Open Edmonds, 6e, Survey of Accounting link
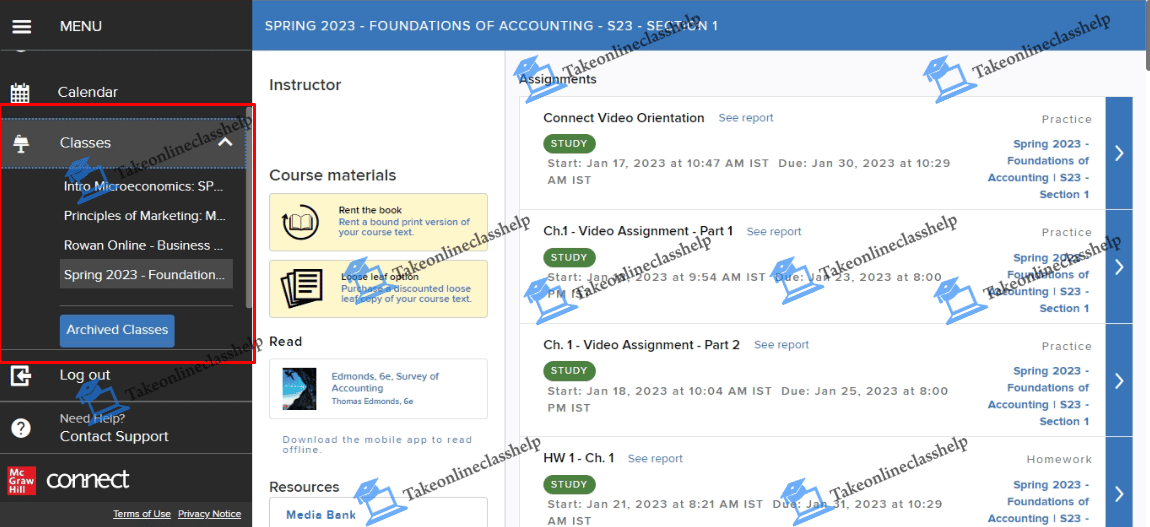Viewport: 1150px width, 527px height. 385,382
